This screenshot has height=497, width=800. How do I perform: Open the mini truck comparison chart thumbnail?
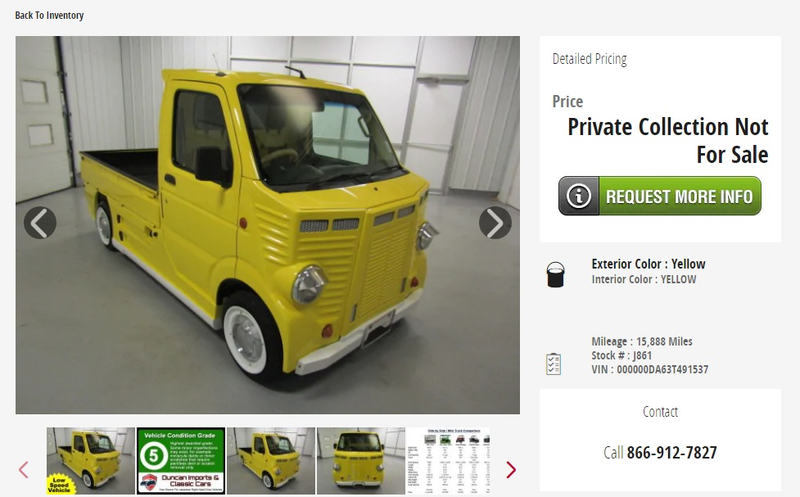pyautogui.click(x=448, y=461)
